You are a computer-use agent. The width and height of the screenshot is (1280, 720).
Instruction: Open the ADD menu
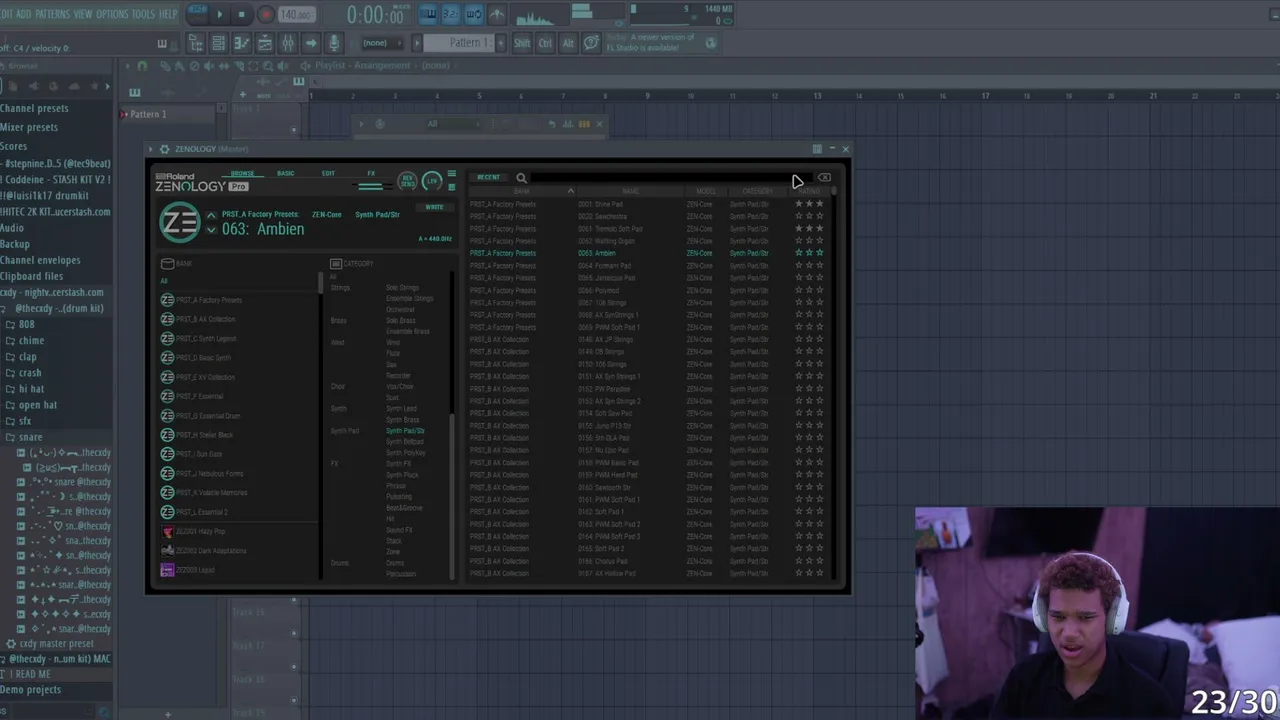pos(23,14)
